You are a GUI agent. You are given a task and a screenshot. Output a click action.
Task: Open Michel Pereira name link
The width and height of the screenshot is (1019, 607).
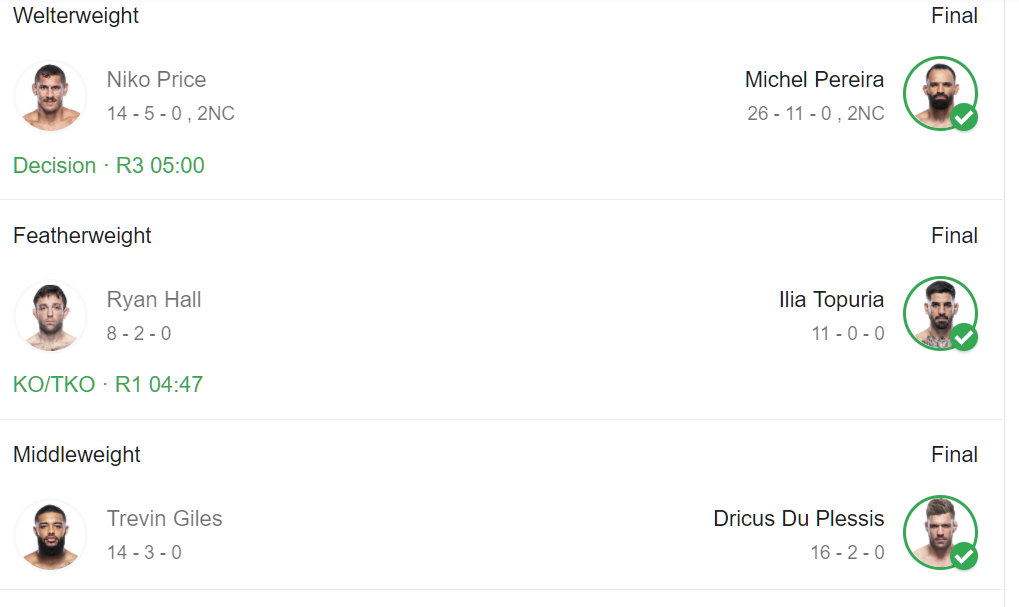tap(814, 80)
